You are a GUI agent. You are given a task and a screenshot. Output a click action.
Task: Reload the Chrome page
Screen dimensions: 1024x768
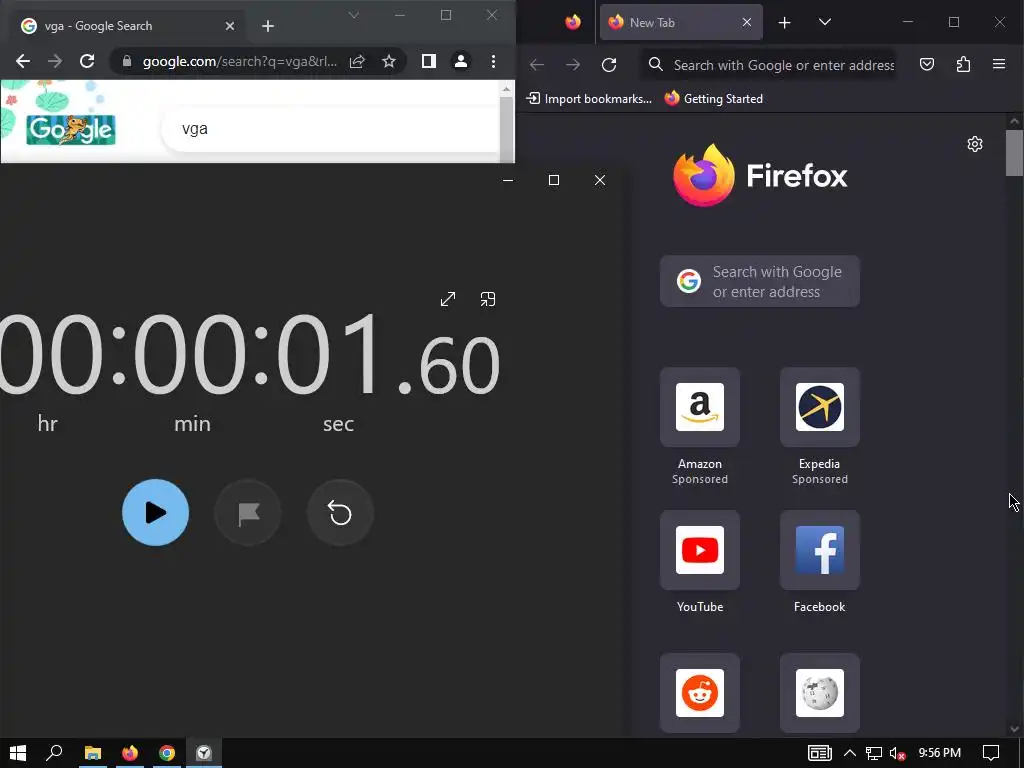coord(87,61)
